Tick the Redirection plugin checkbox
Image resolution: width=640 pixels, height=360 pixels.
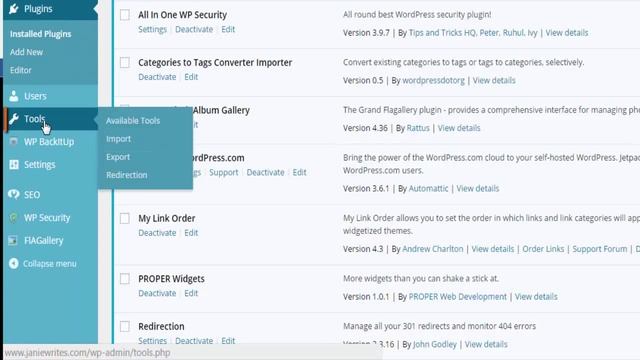(125, 326)
